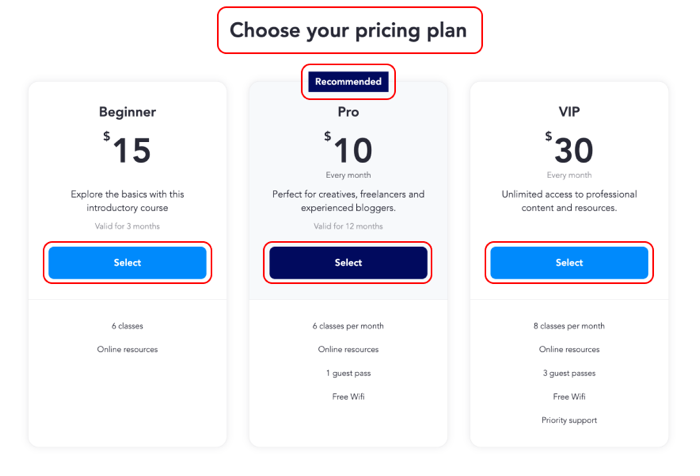The image size is (700, 476).
Task: Click the VIP plan title
Action: (x=569, y=112)
